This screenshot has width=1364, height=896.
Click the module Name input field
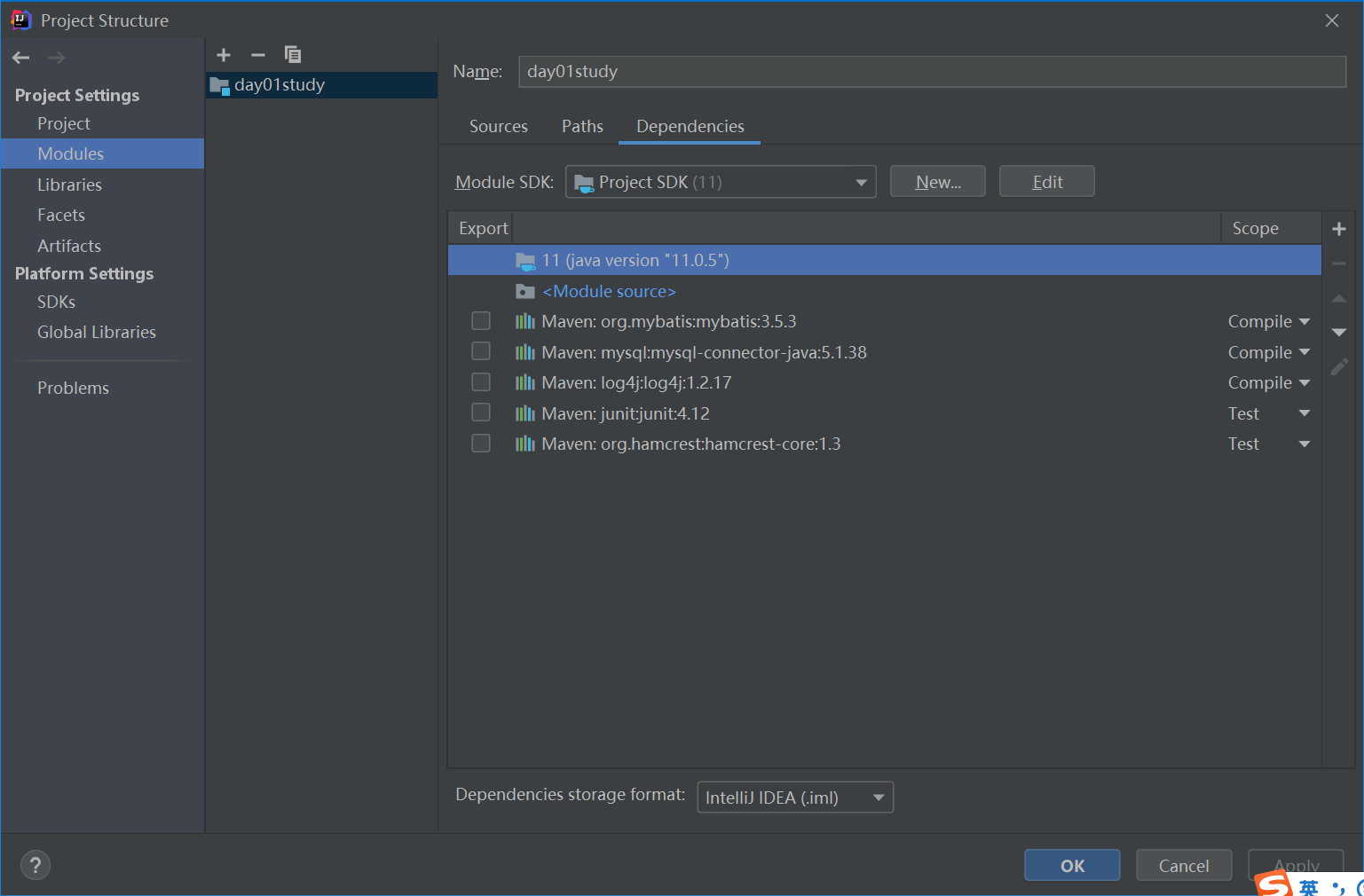point(932,72)
